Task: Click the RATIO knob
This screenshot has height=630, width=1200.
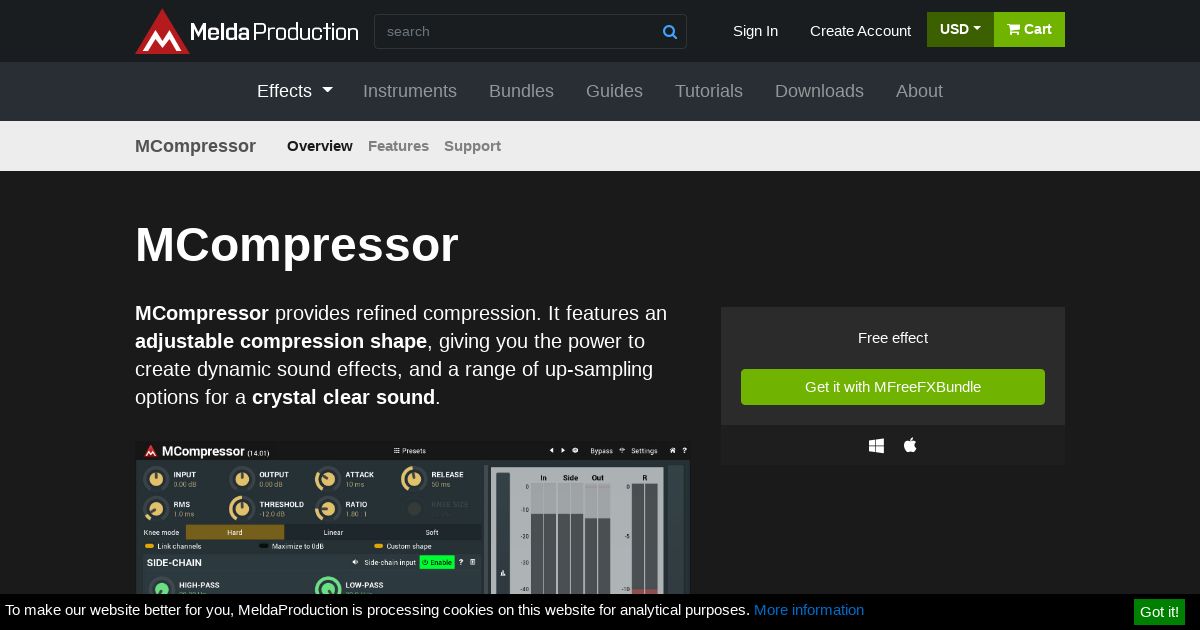Action: coord(327,509)
